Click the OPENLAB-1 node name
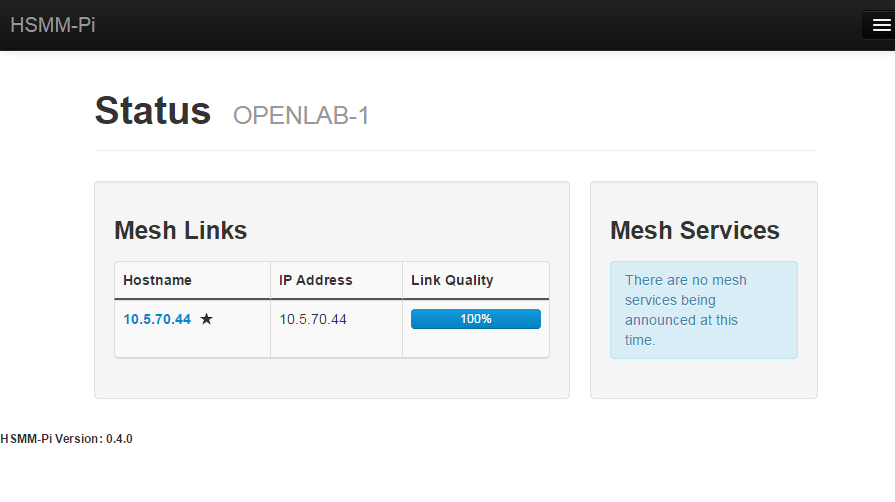Screen dimensions: 895x502 [x=301, y=116]
